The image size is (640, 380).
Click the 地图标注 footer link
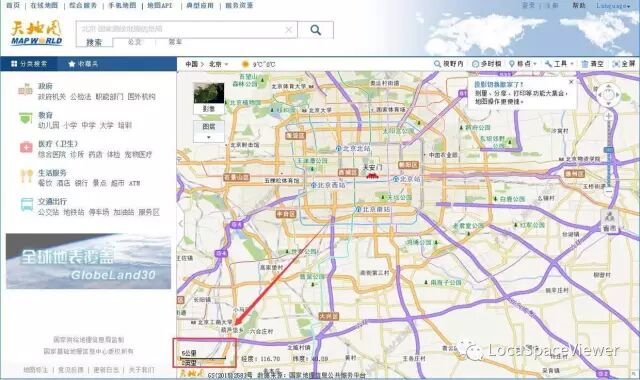pos(36,370)
